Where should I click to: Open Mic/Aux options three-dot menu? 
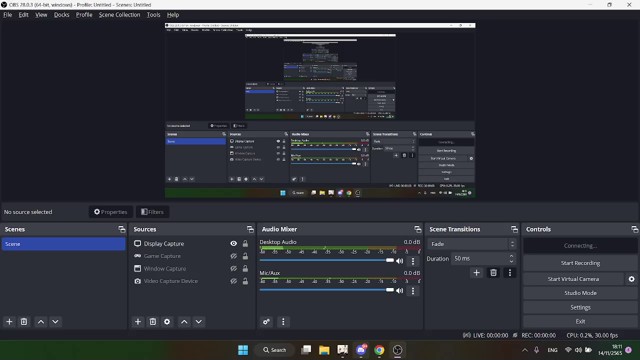[x=413, y=291]
